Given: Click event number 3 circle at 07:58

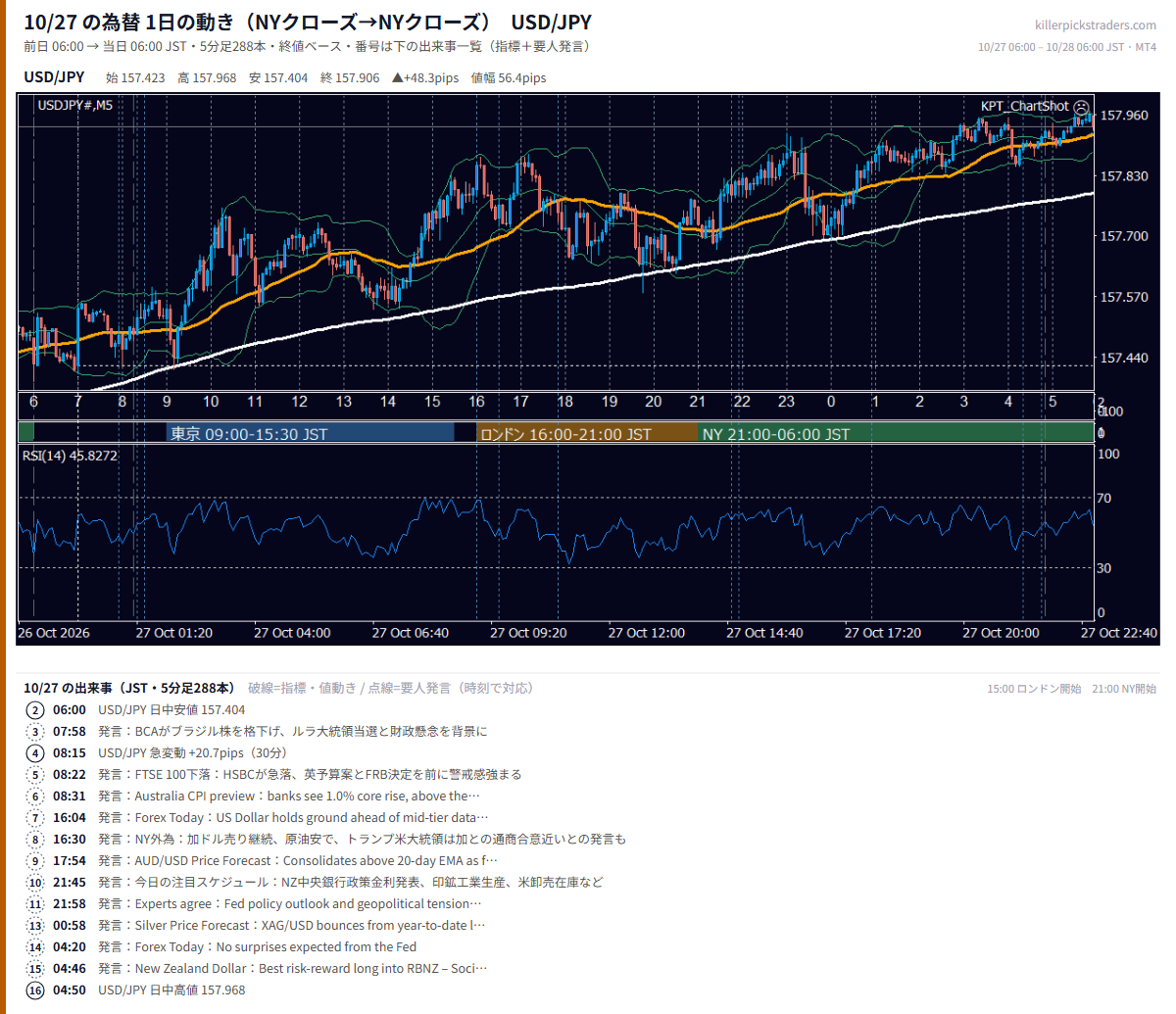Looking at the screenshot, I should [x=35, y=732].
